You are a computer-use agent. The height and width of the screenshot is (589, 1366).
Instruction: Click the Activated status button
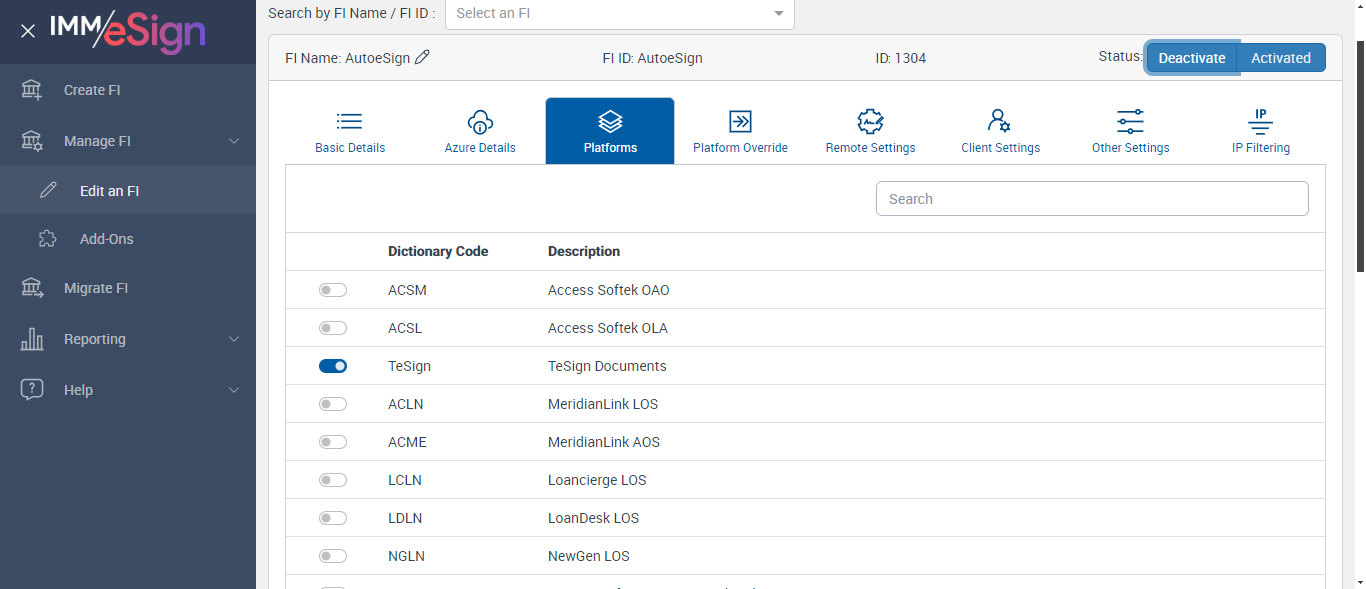[1281, 58]
